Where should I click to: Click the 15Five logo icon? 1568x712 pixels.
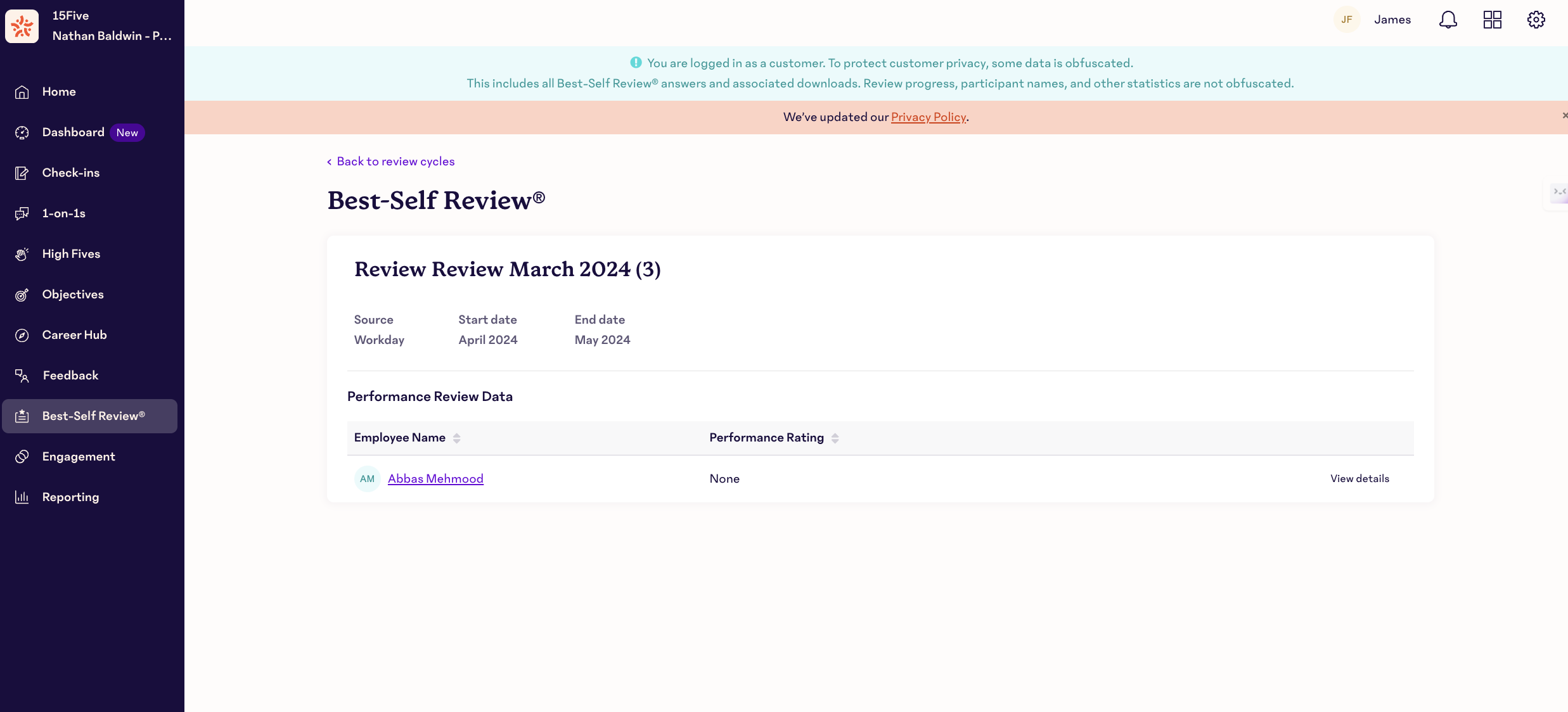[22, 26]
